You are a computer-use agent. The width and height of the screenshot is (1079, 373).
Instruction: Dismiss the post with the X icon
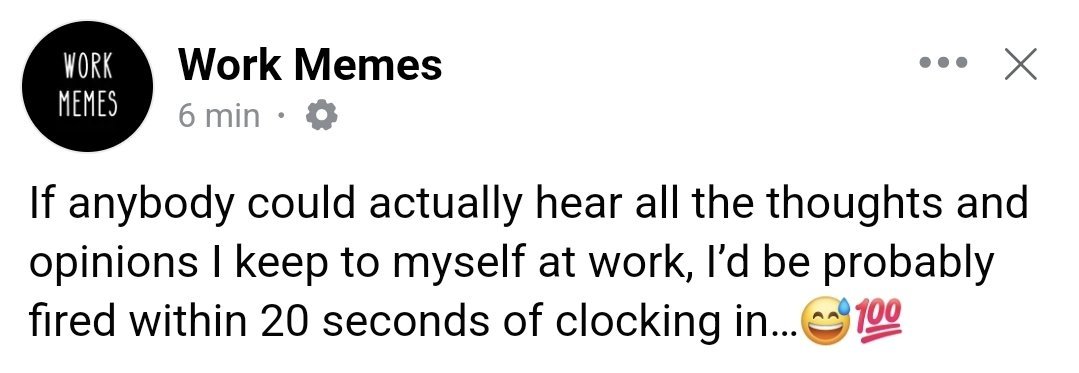[1021, 64]
